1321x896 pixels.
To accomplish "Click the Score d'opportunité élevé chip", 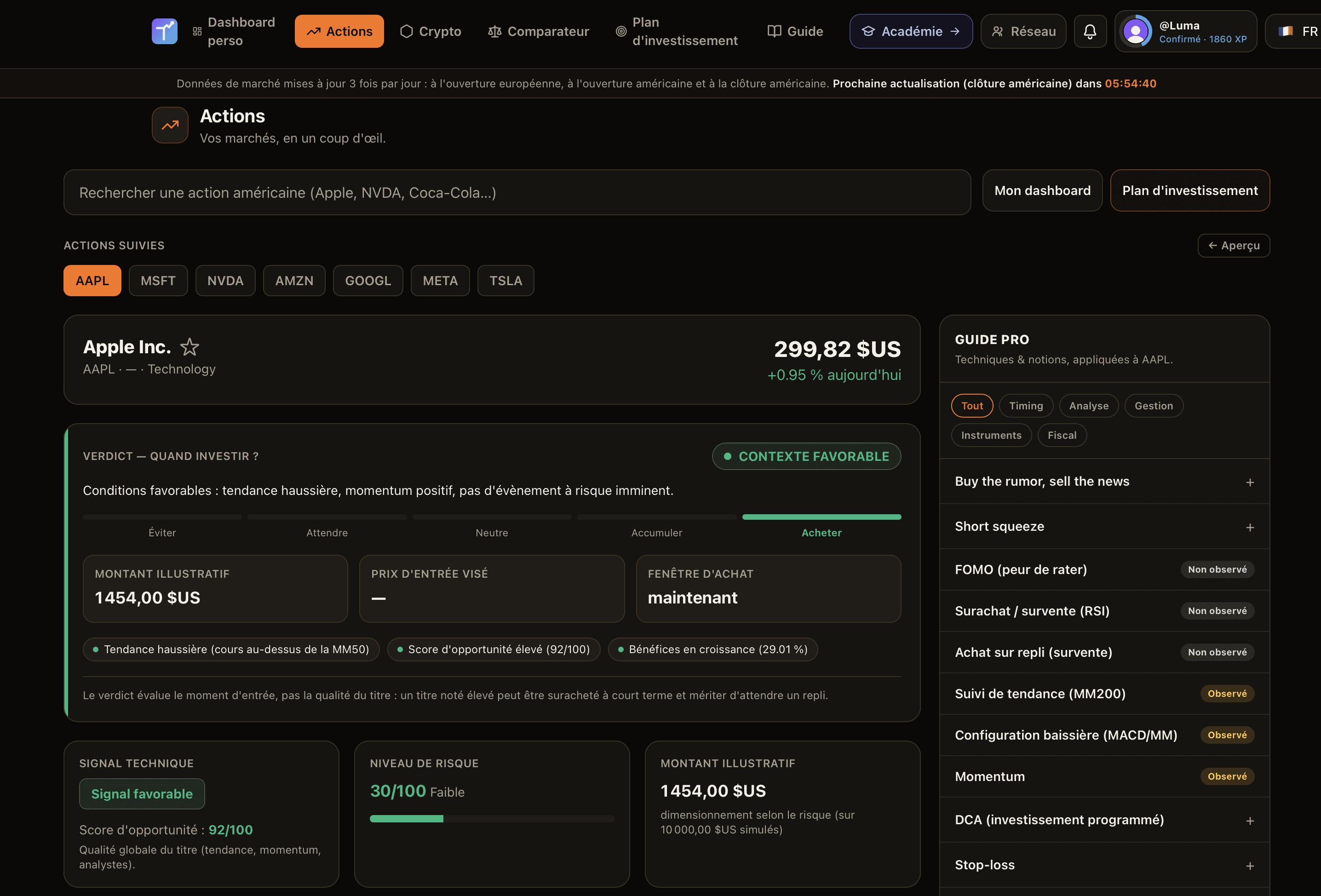I will (494, 649).
